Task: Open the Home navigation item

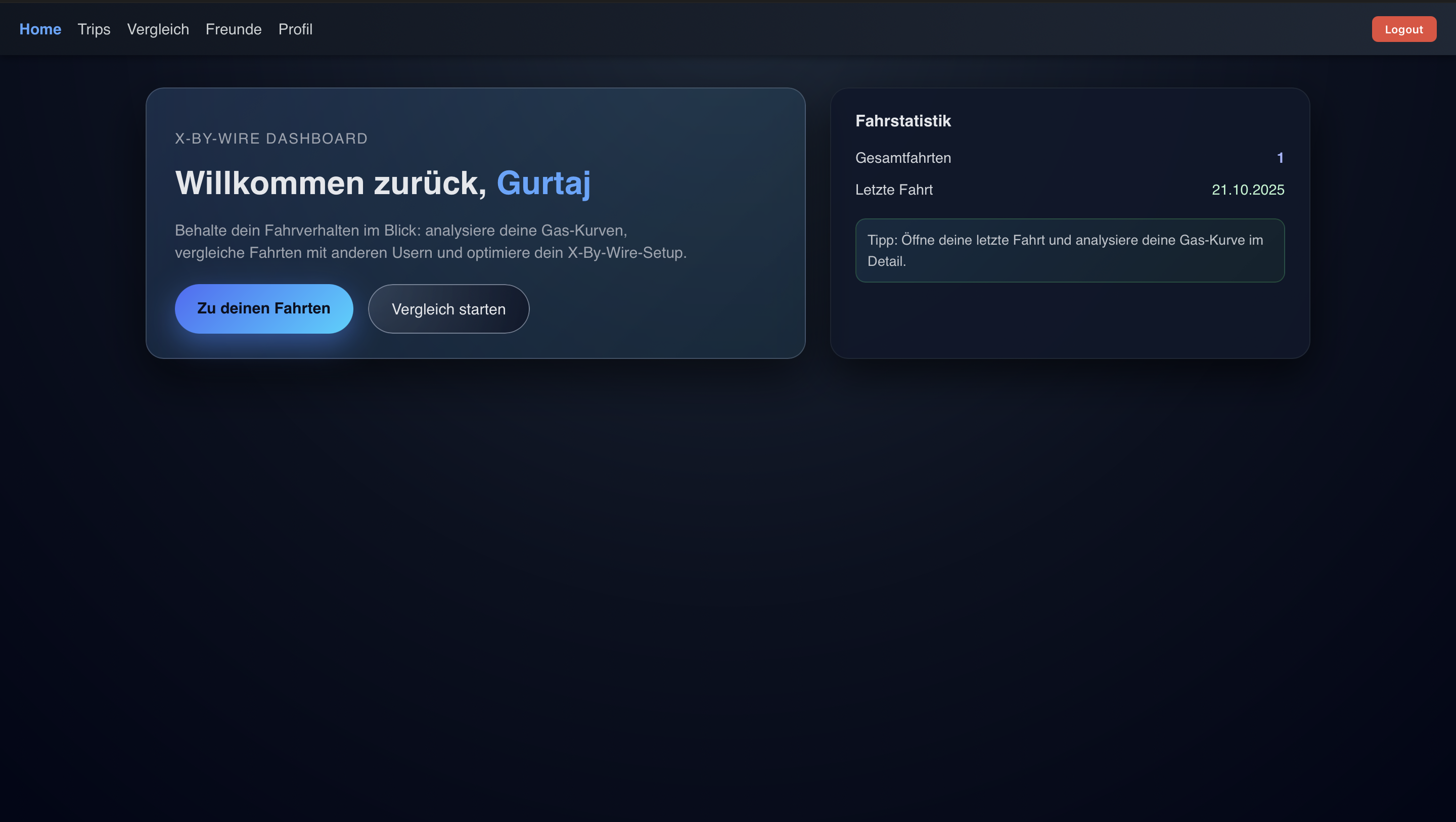Action: click(x=40, y=29)
